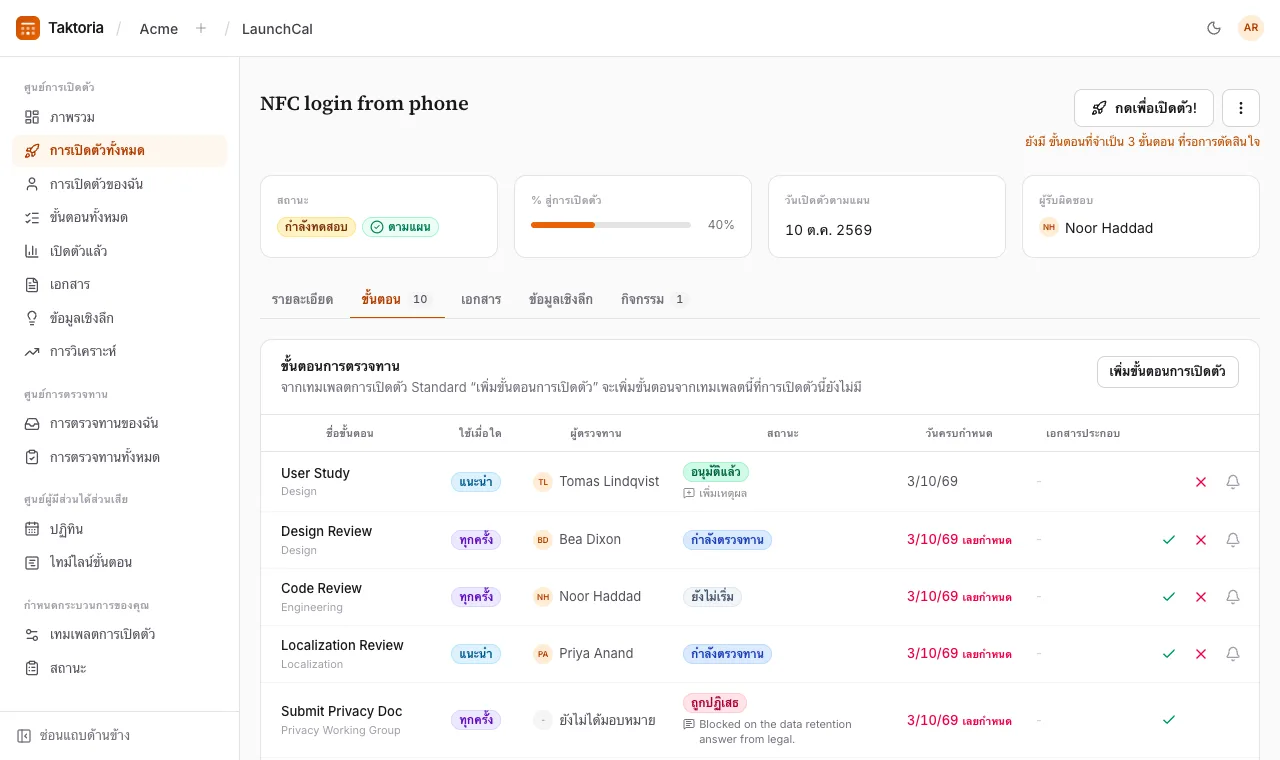This screenshot has width=1280, height=760.
Task: Open the กำลังตรวจทาน status on Design Review
Action: pos(727,540)
